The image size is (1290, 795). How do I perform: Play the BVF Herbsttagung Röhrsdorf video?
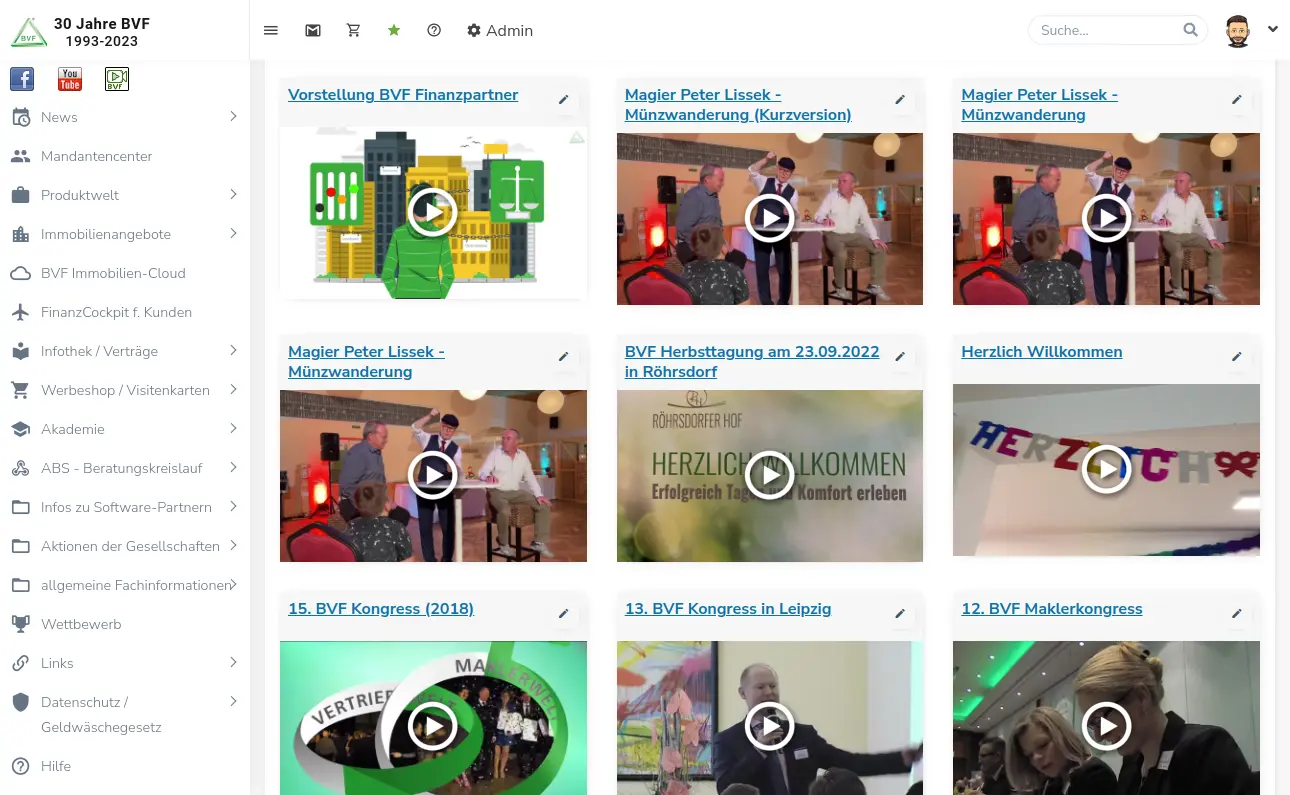(x=770, y=475)
